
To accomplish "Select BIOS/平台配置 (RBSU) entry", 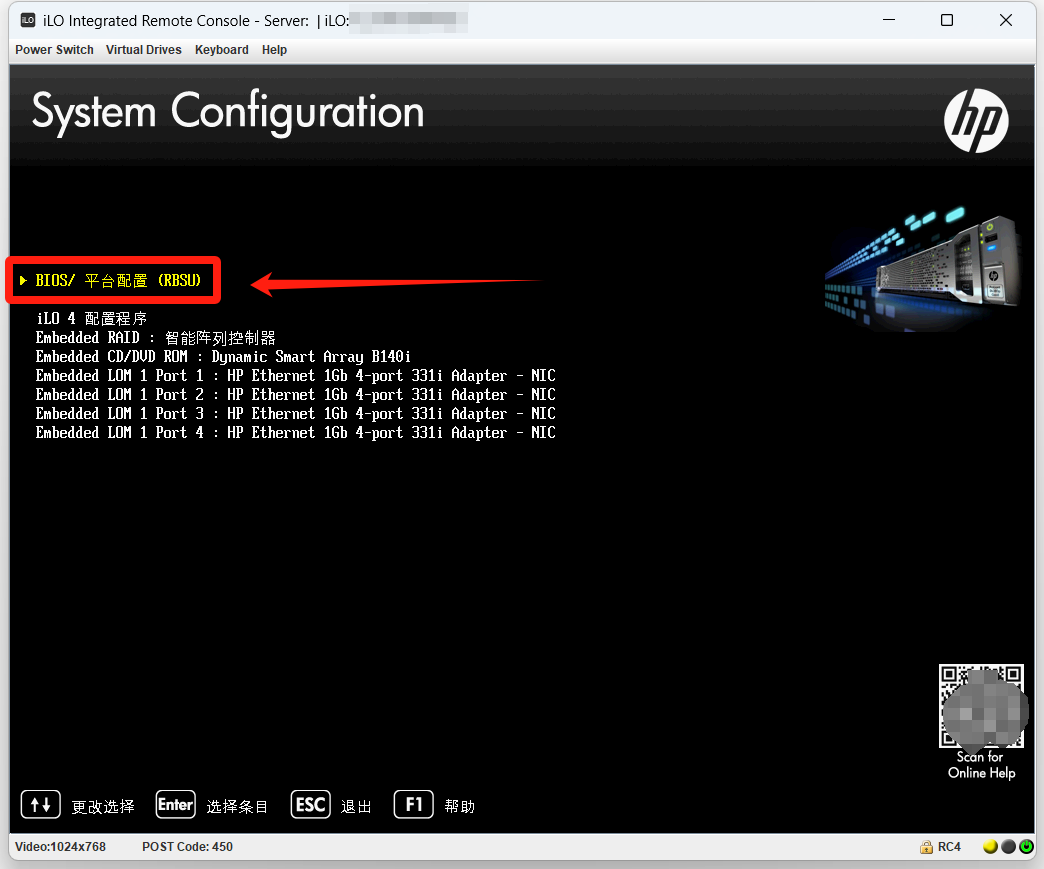I will click(x=118, y=281).
